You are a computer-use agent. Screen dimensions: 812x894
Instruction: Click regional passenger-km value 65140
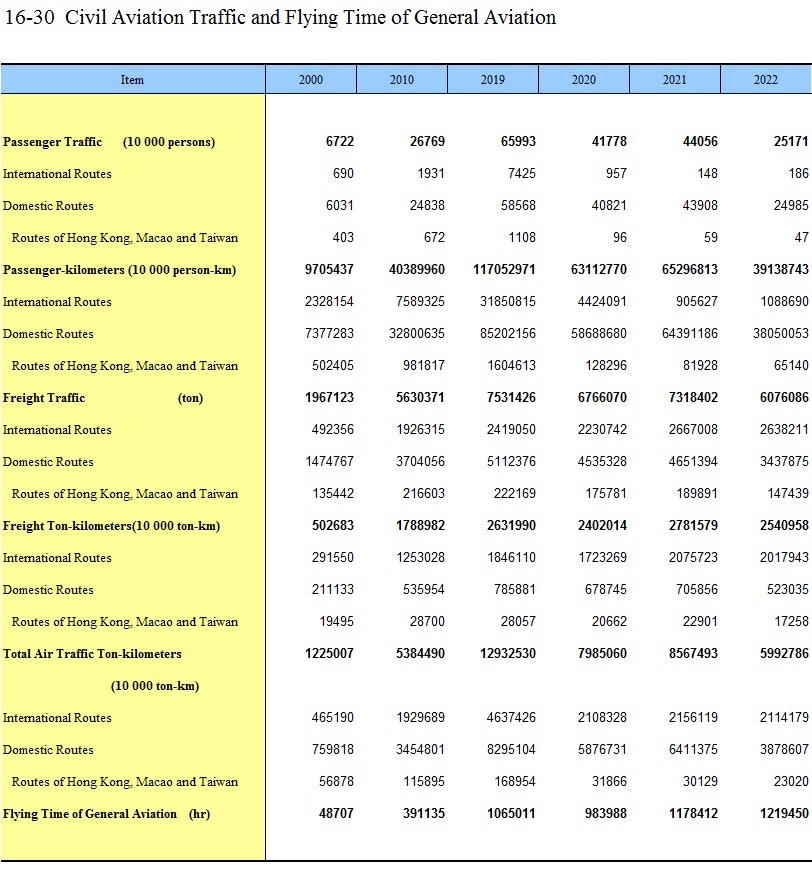(x=791, y=365)
